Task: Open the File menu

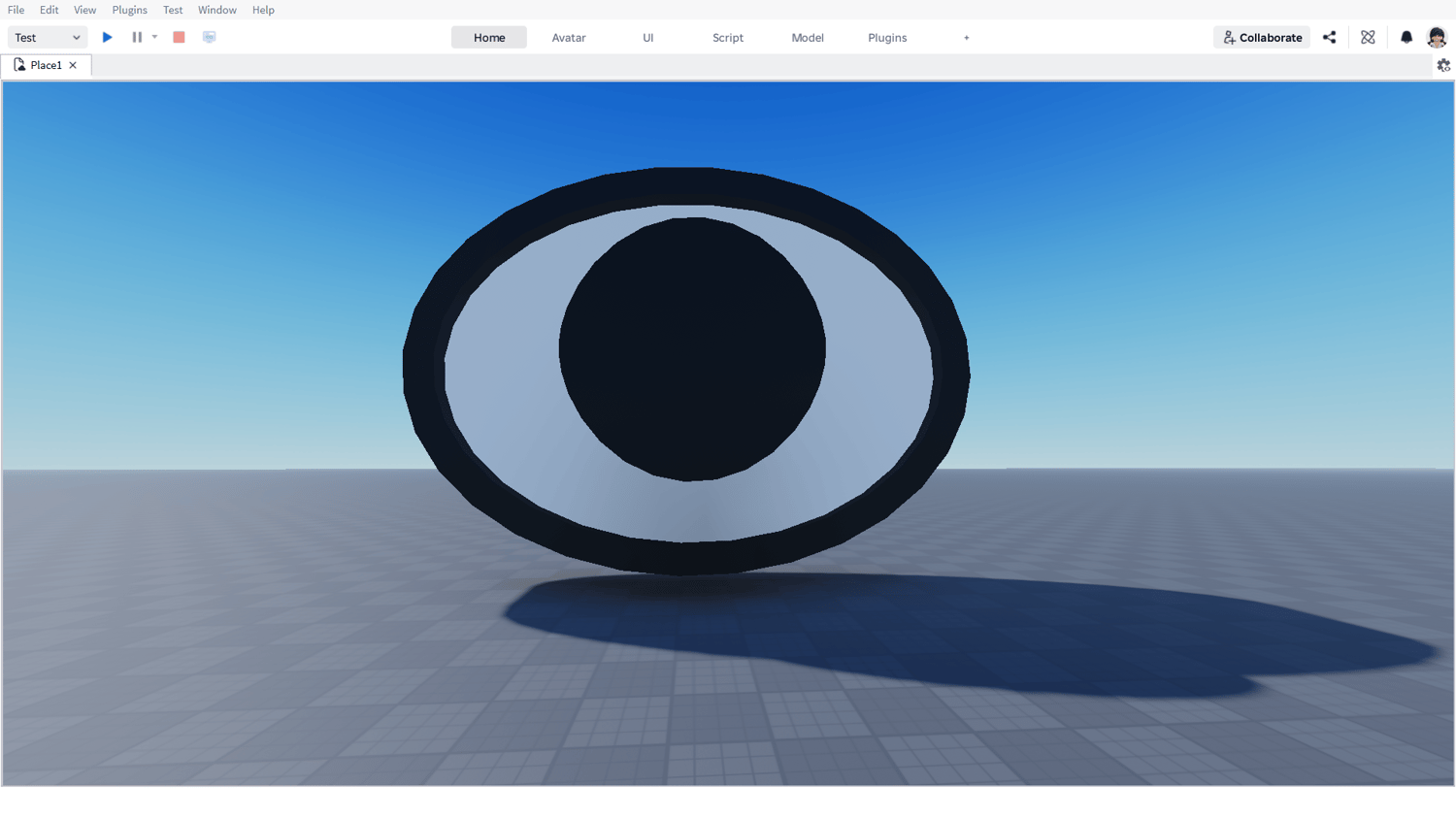Action: pos(16,10)
